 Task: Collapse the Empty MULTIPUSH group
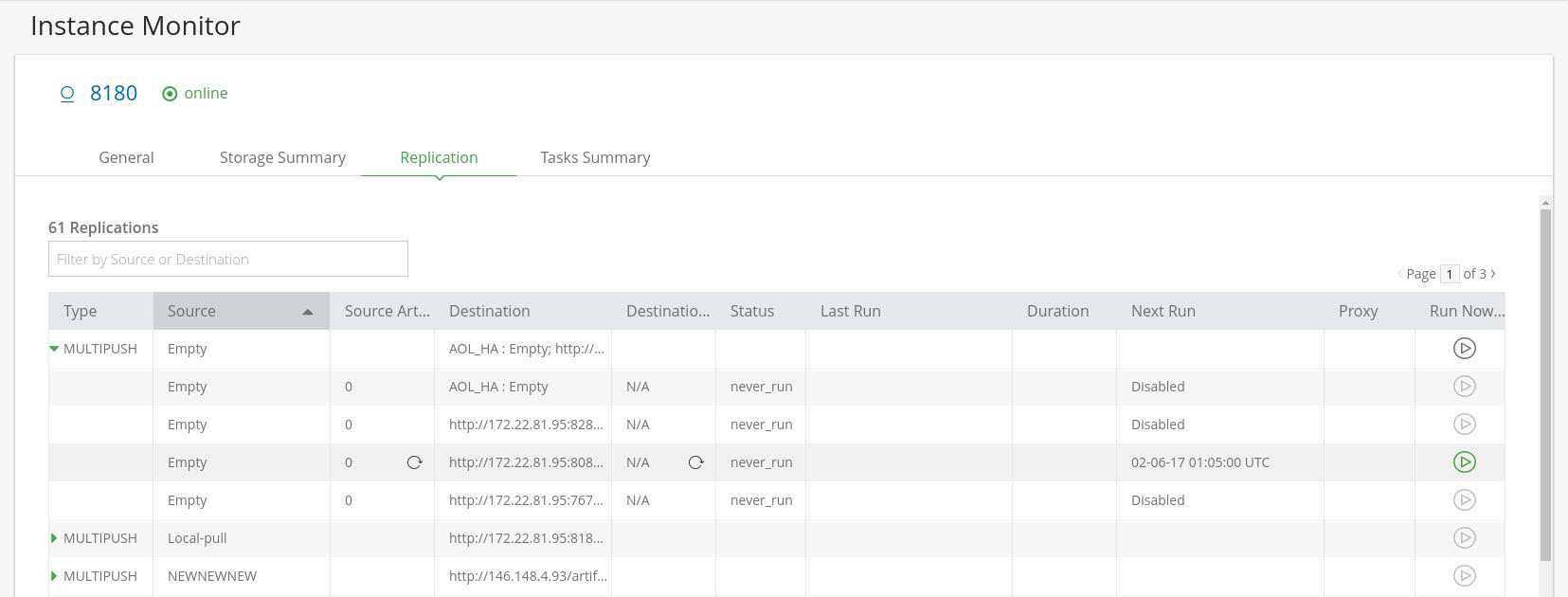(54, 349)
